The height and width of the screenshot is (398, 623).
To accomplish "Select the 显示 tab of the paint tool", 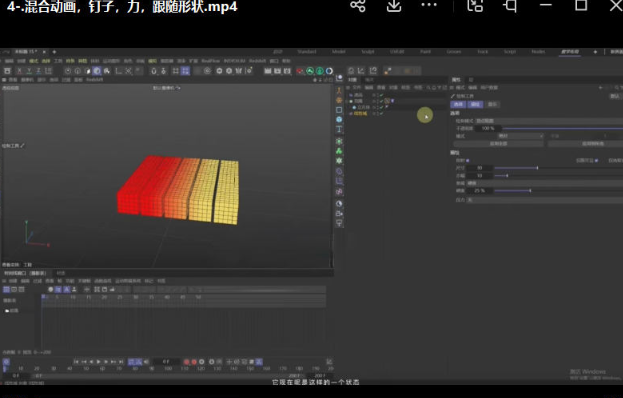I will (x=492, y=104).
